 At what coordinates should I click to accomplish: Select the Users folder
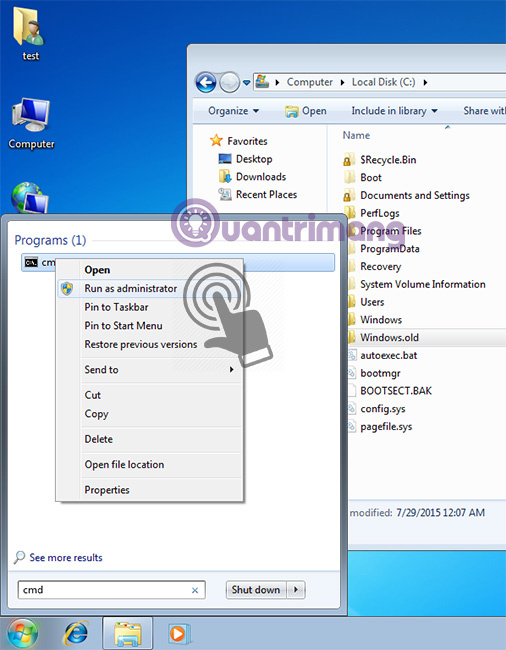(364, 302)
